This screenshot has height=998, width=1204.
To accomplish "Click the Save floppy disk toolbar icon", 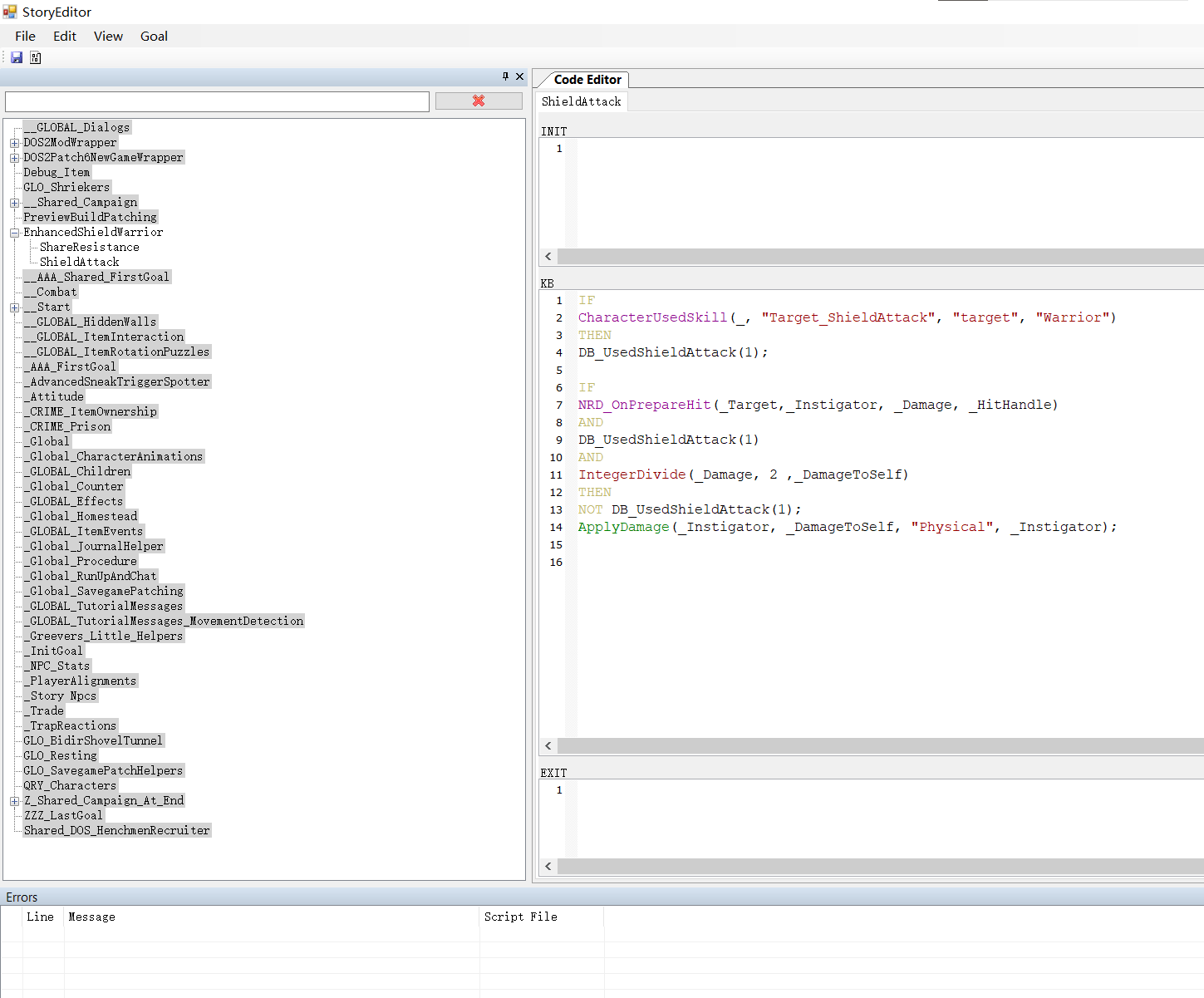I will tap(17, 57).
